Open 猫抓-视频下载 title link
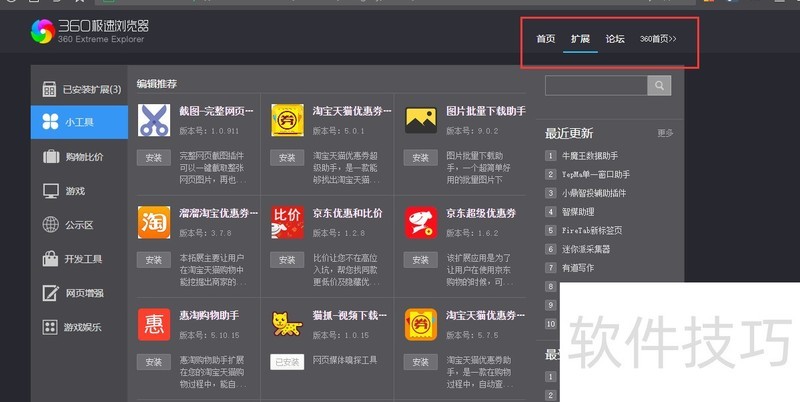 (349, 315)
